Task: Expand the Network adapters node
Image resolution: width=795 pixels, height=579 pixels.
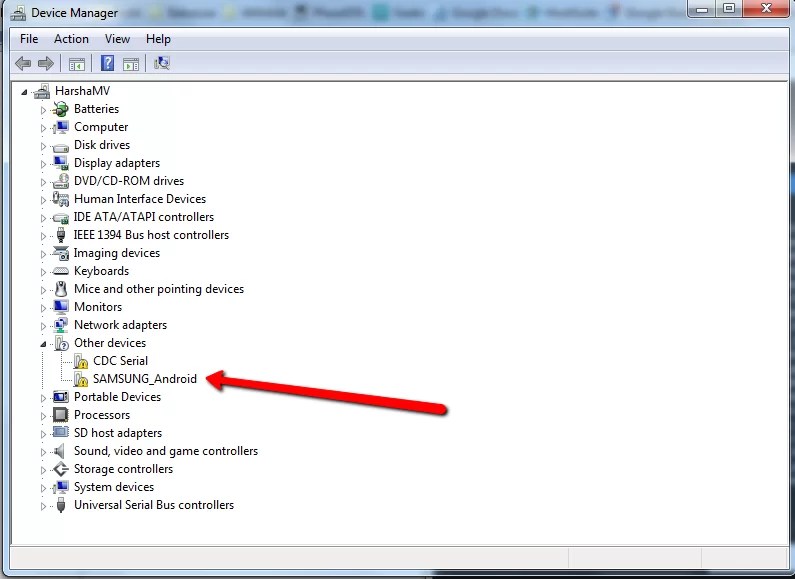Action: pyautogui.click(x=43, y=326)
